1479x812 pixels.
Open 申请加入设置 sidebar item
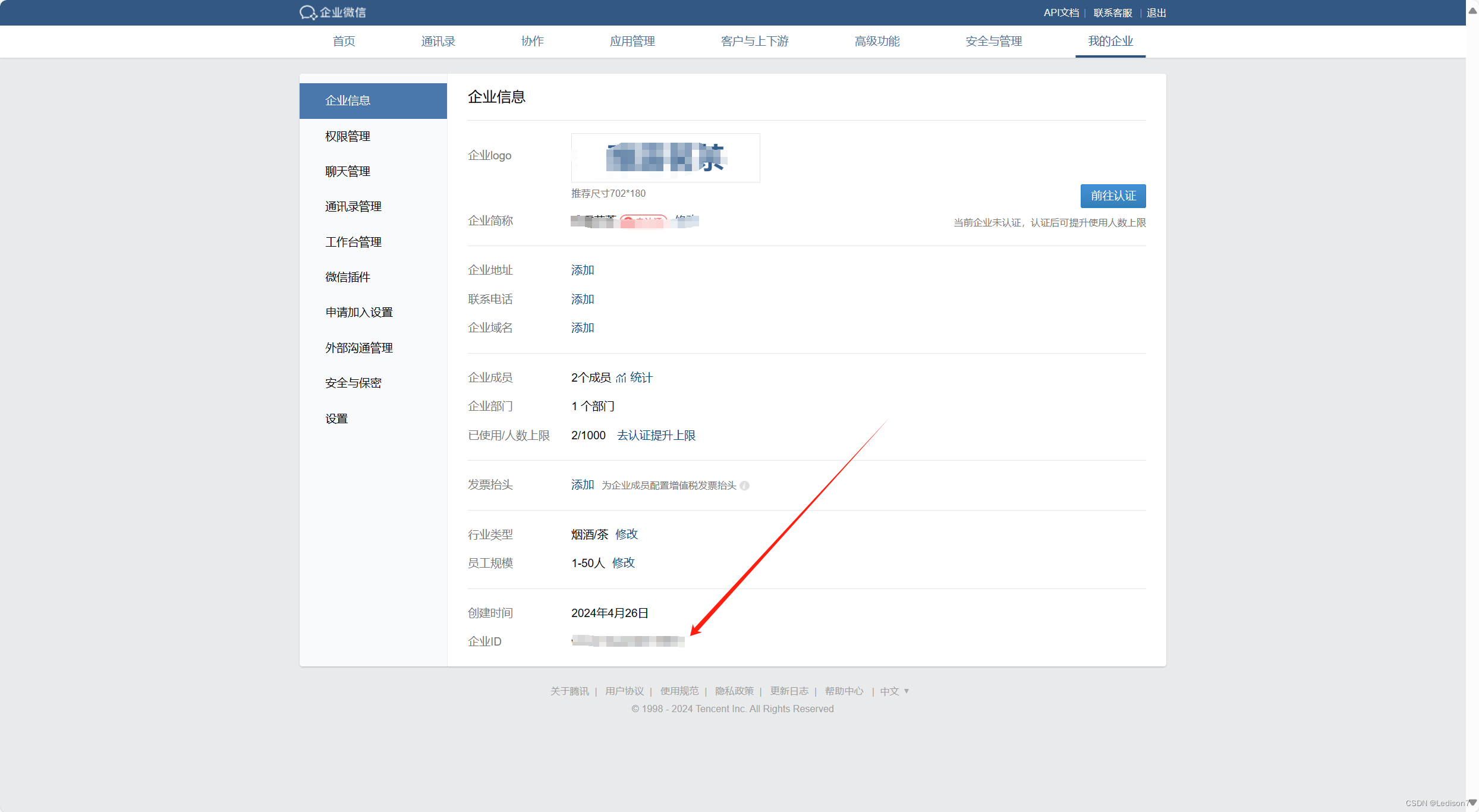(373, 313)
